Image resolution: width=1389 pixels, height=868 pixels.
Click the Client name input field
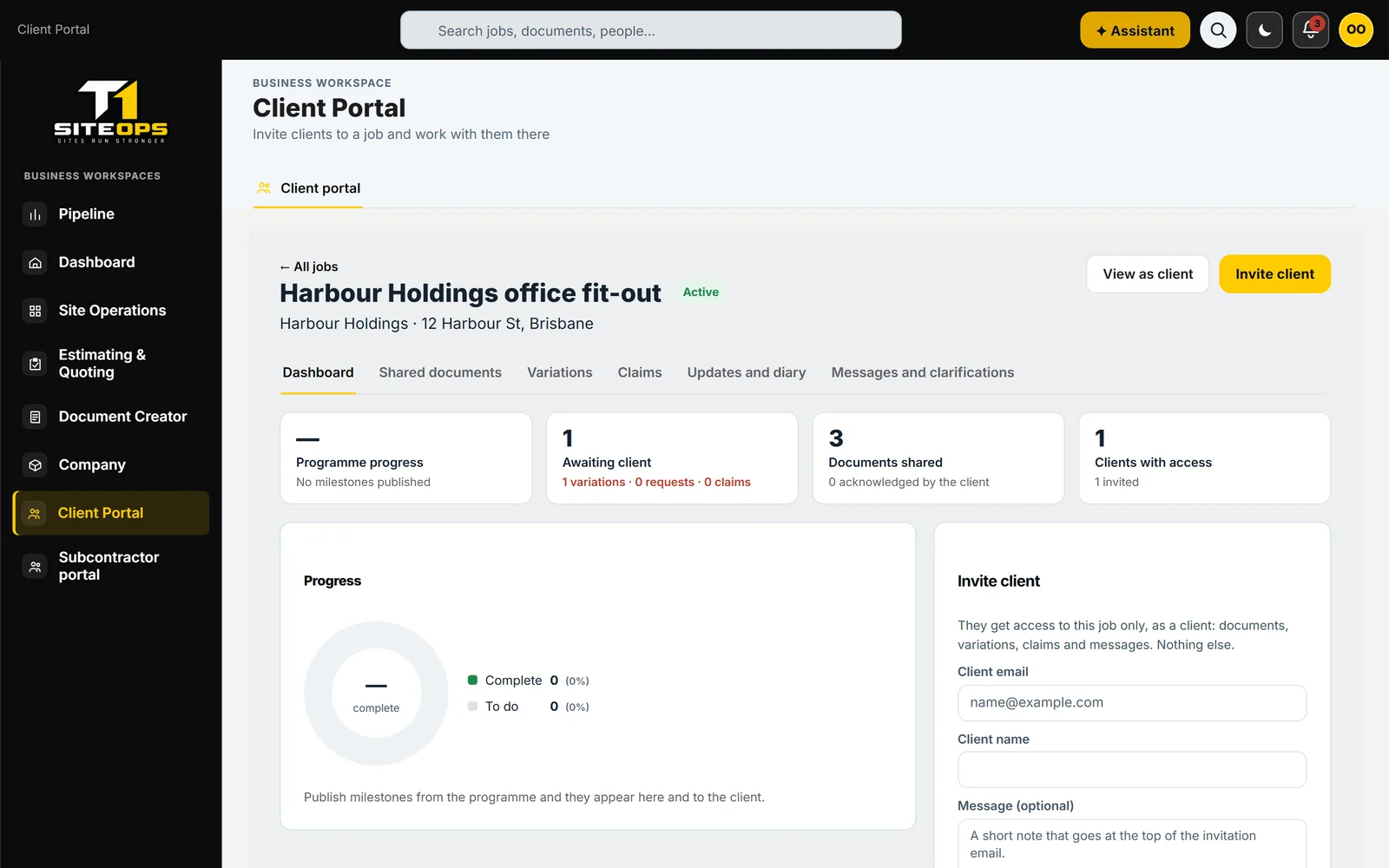tap(1132, 770)
